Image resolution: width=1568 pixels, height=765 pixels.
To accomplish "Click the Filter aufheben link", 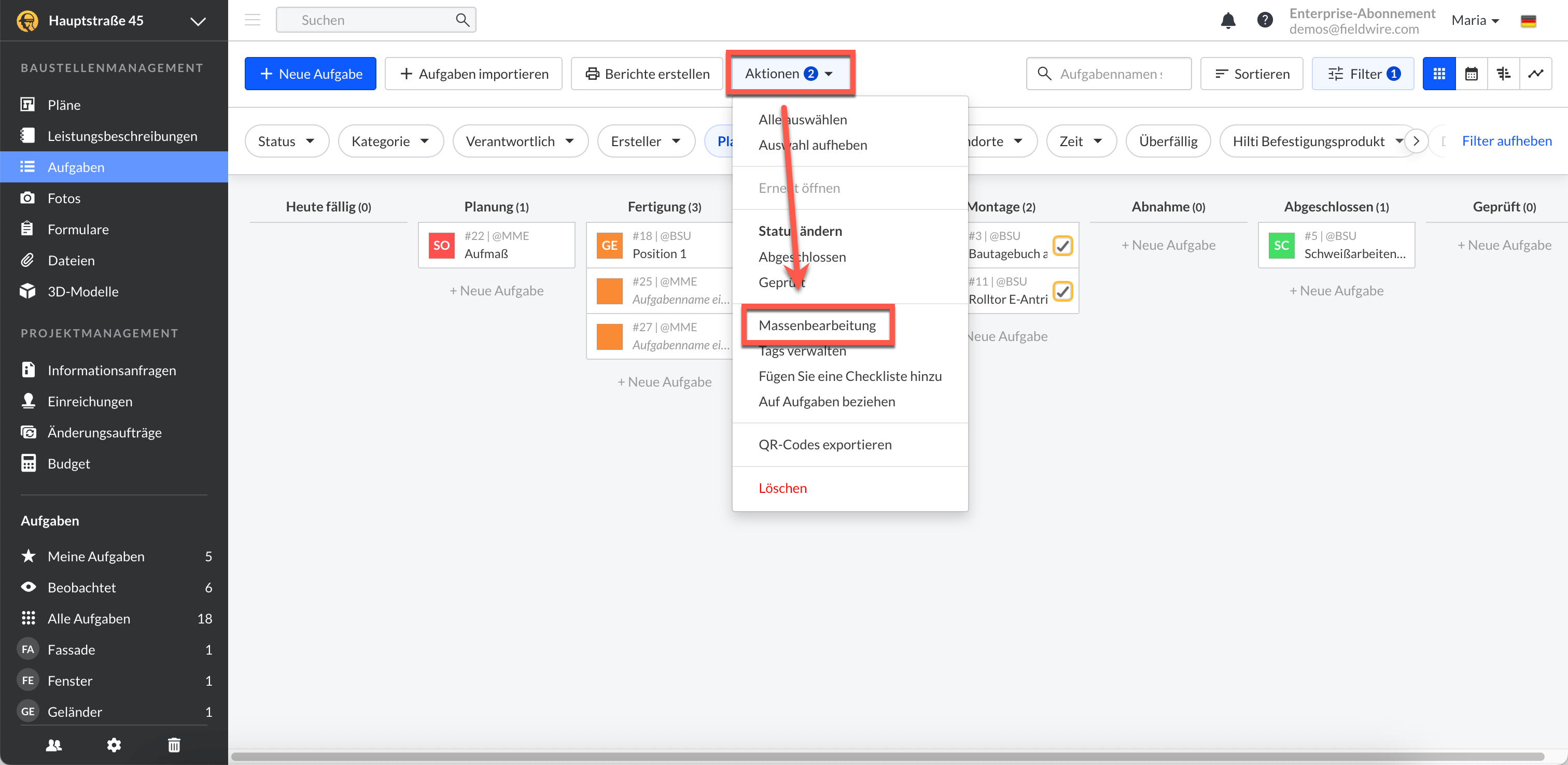I will point(1506,140).
